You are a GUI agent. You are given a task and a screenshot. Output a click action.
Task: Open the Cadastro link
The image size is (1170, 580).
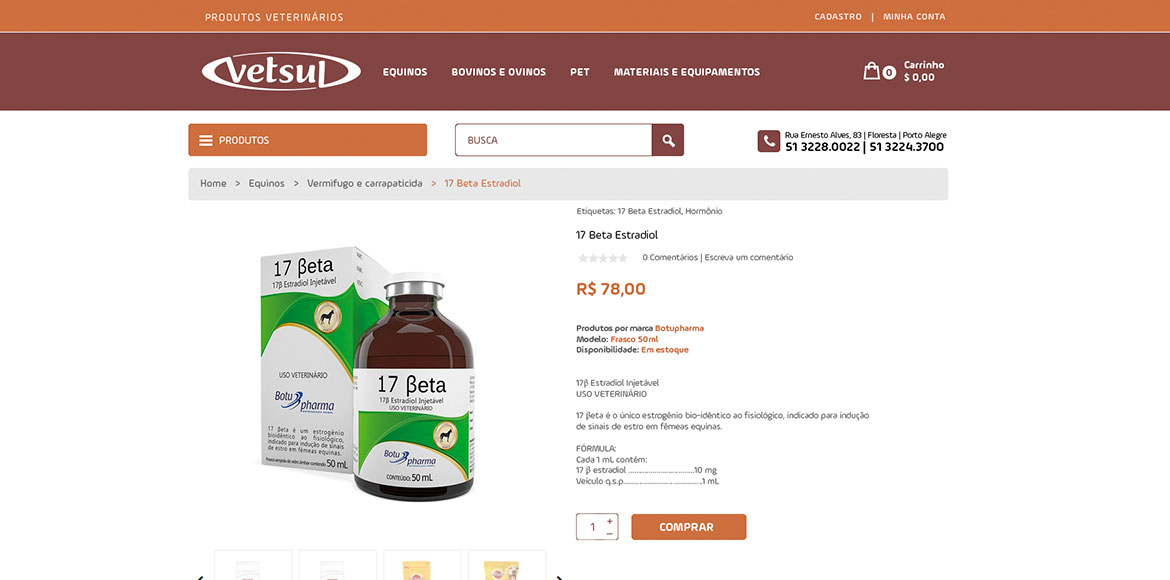coord(838,16)
